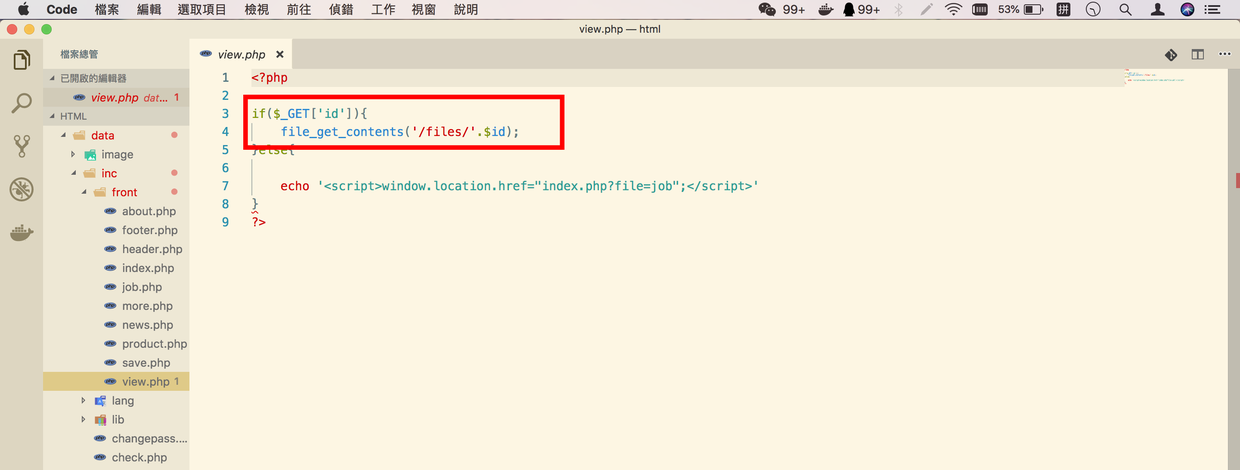Click the code minimap preview
The height and width of the screenshot is (470, 1240).
click(x=1155, y=77)
